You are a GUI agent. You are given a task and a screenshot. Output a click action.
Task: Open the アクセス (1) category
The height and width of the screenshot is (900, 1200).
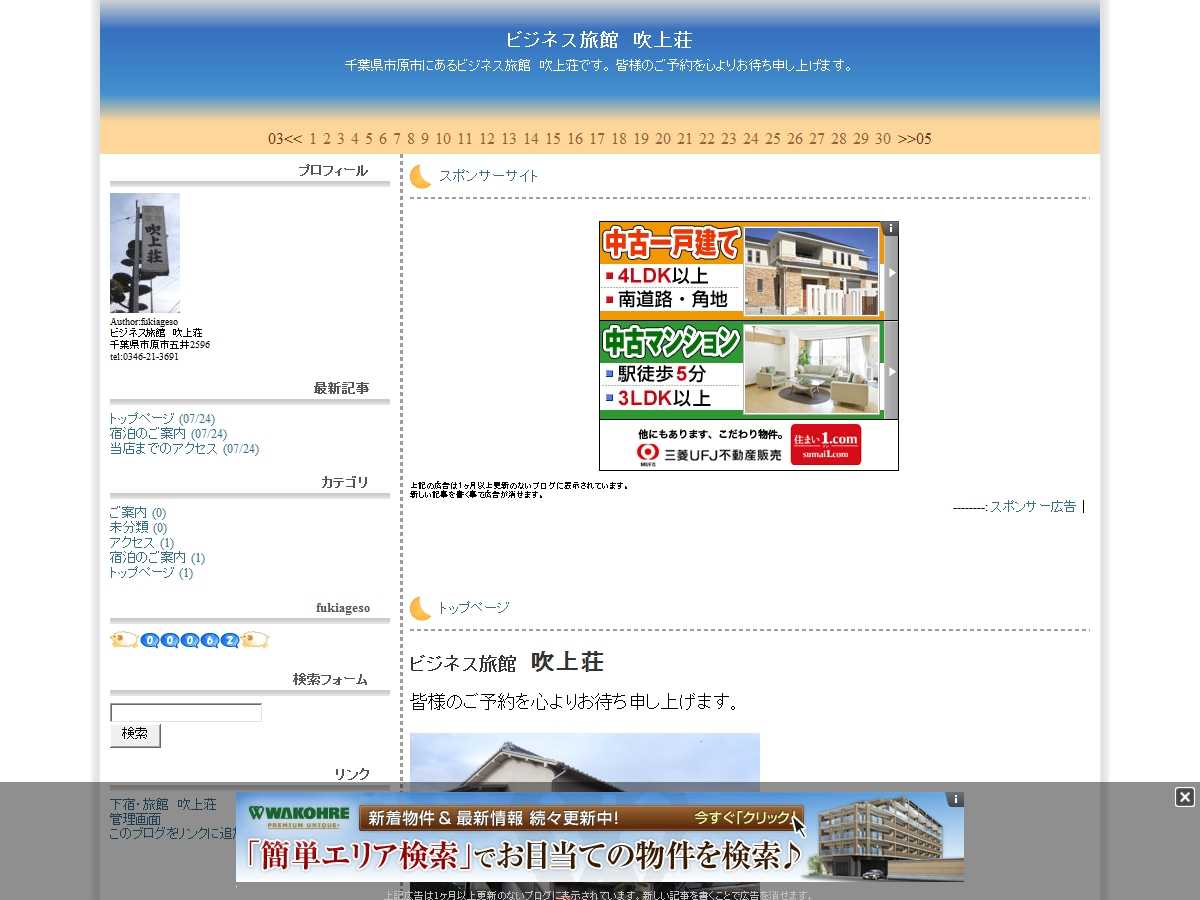(142, 543)
